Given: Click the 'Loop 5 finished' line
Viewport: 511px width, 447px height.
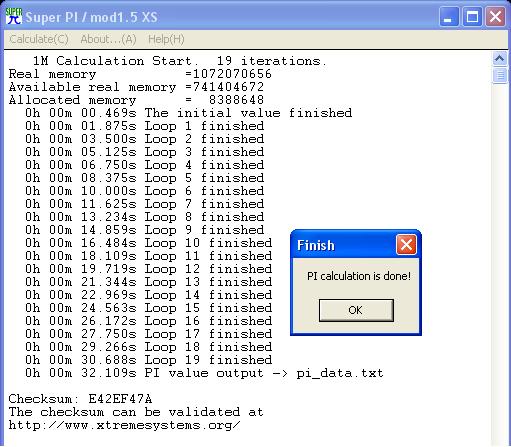Looking at the screenshot, I should pos(145,178).
